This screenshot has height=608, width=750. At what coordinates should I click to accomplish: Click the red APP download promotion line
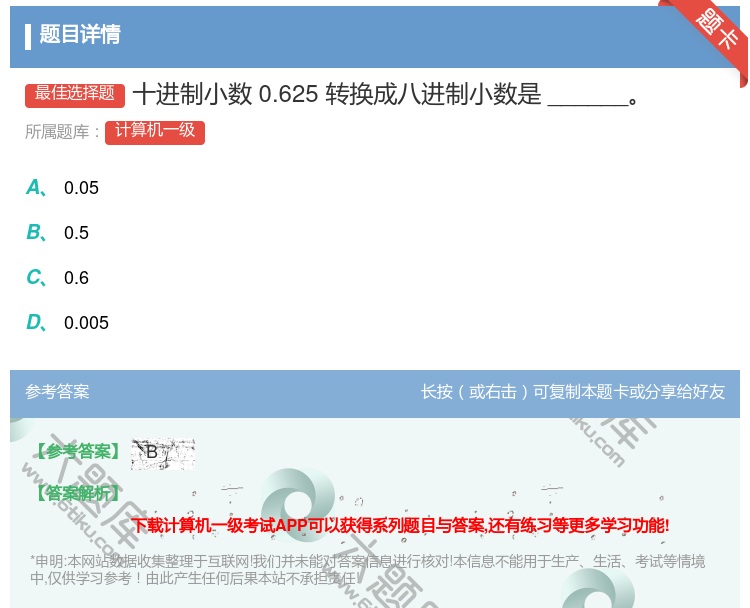click(400, 525)
